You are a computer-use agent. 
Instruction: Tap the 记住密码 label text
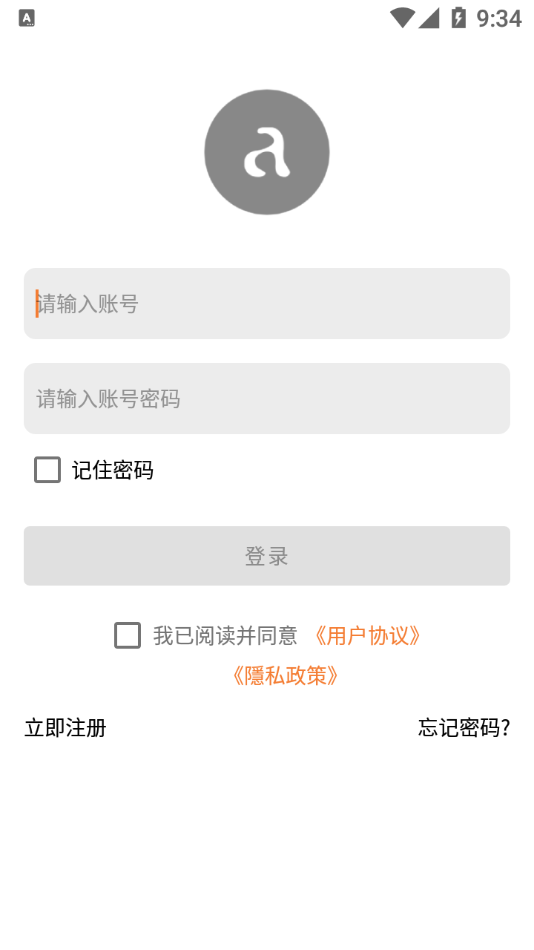(113, 470)
